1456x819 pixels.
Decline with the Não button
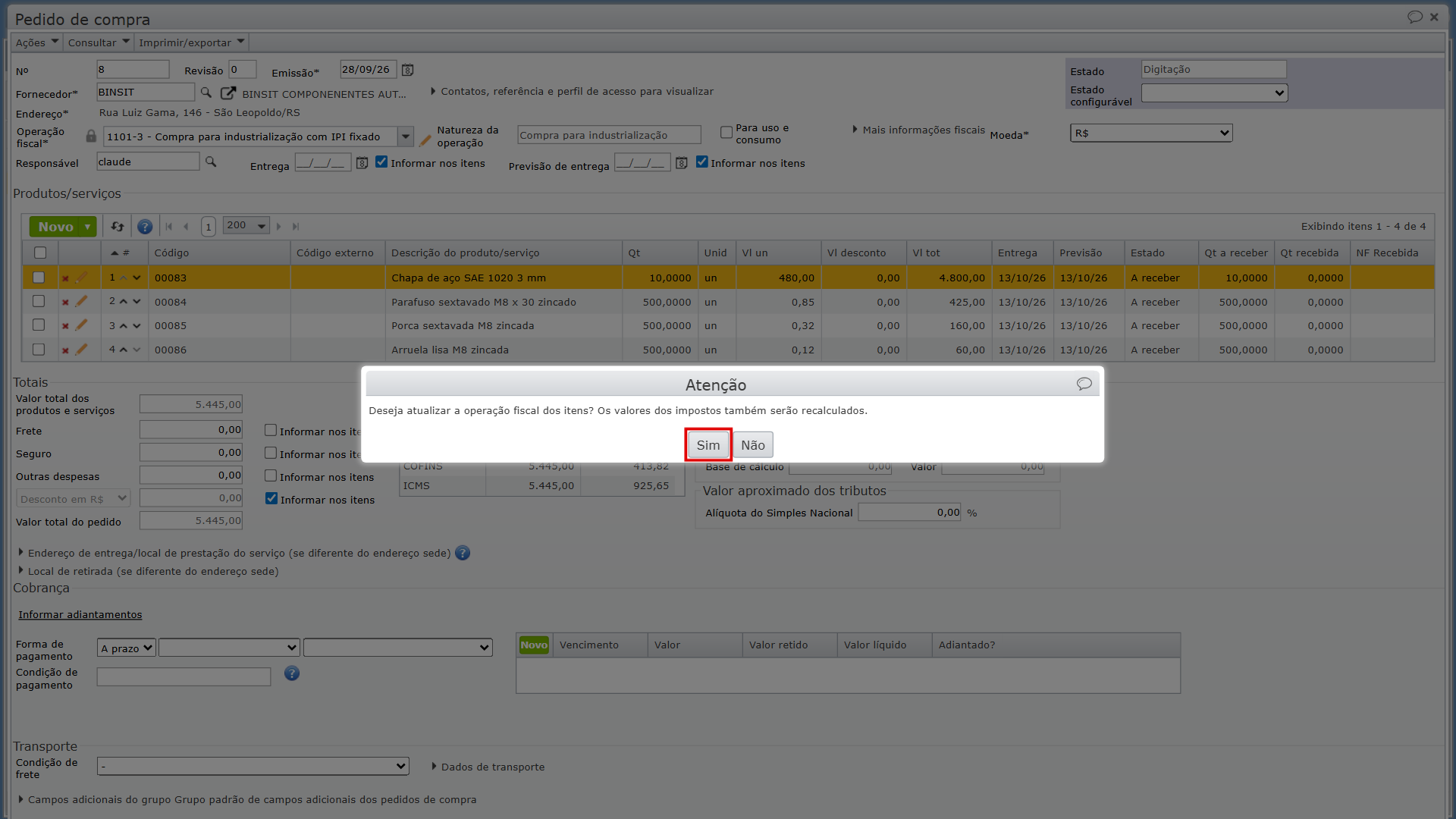pos(753,445)
